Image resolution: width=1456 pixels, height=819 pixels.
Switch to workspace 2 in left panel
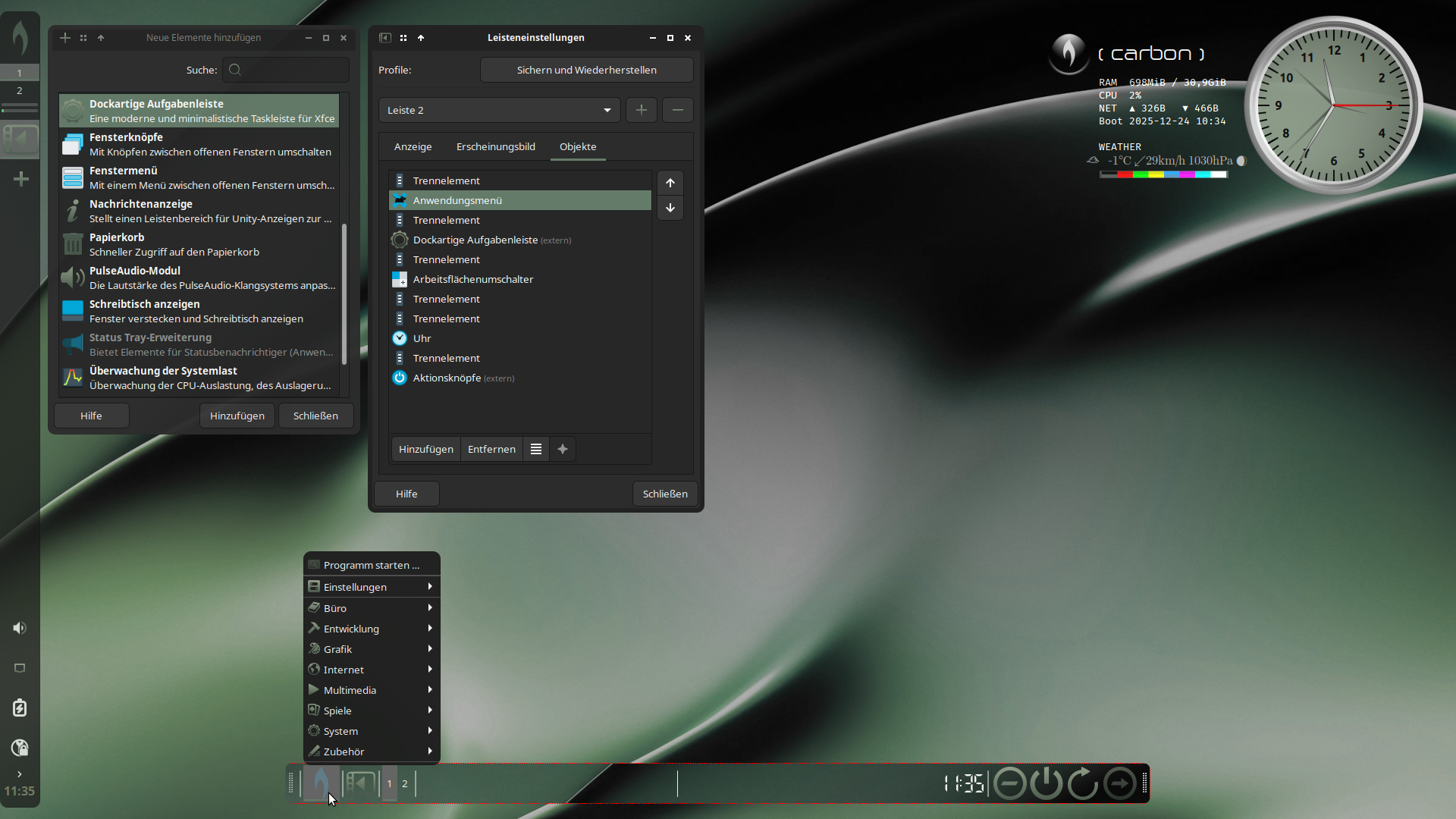coord(20,90)
